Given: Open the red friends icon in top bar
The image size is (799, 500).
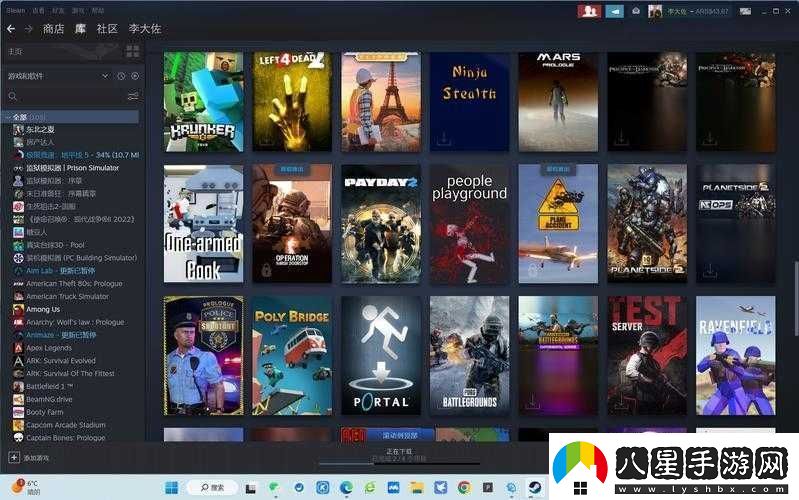Looking at the screenshot, I should click(x=589, y=11).
